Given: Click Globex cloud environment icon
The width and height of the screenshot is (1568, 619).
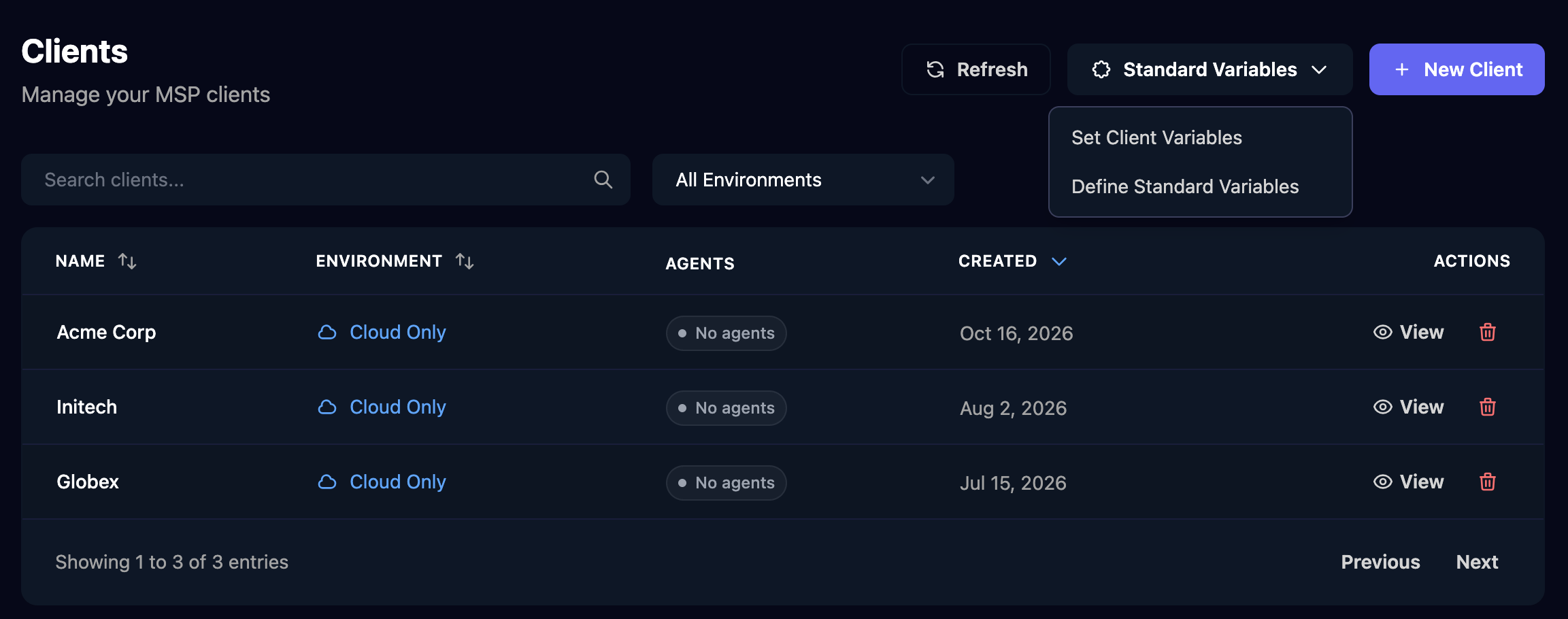Looking at the screenshot, I should pos(327,482).
